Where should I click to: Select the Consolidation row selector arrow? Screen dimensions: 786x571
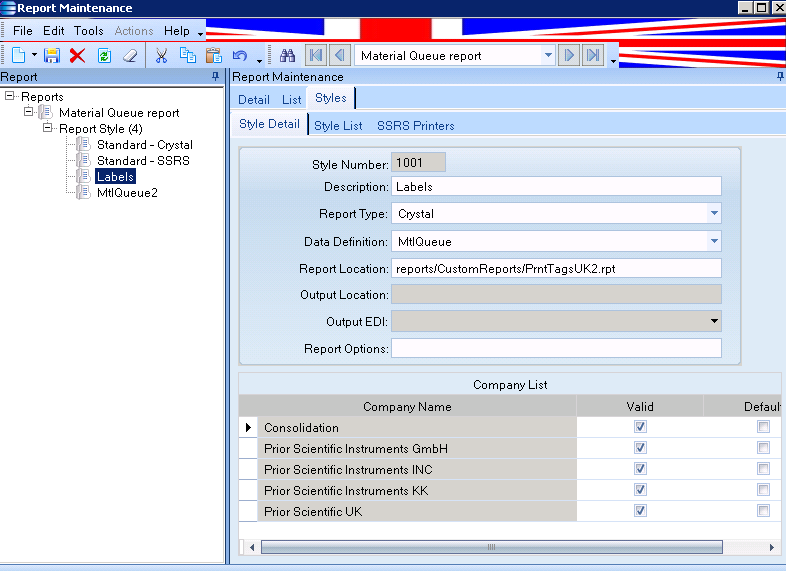pos(248,427)
